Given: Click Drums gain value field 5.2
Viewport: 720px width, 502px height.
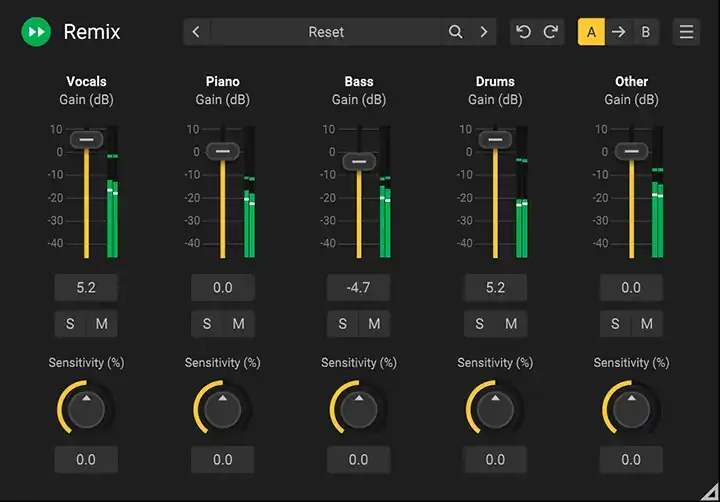Looking at the screenshot, I should point(495,288).
